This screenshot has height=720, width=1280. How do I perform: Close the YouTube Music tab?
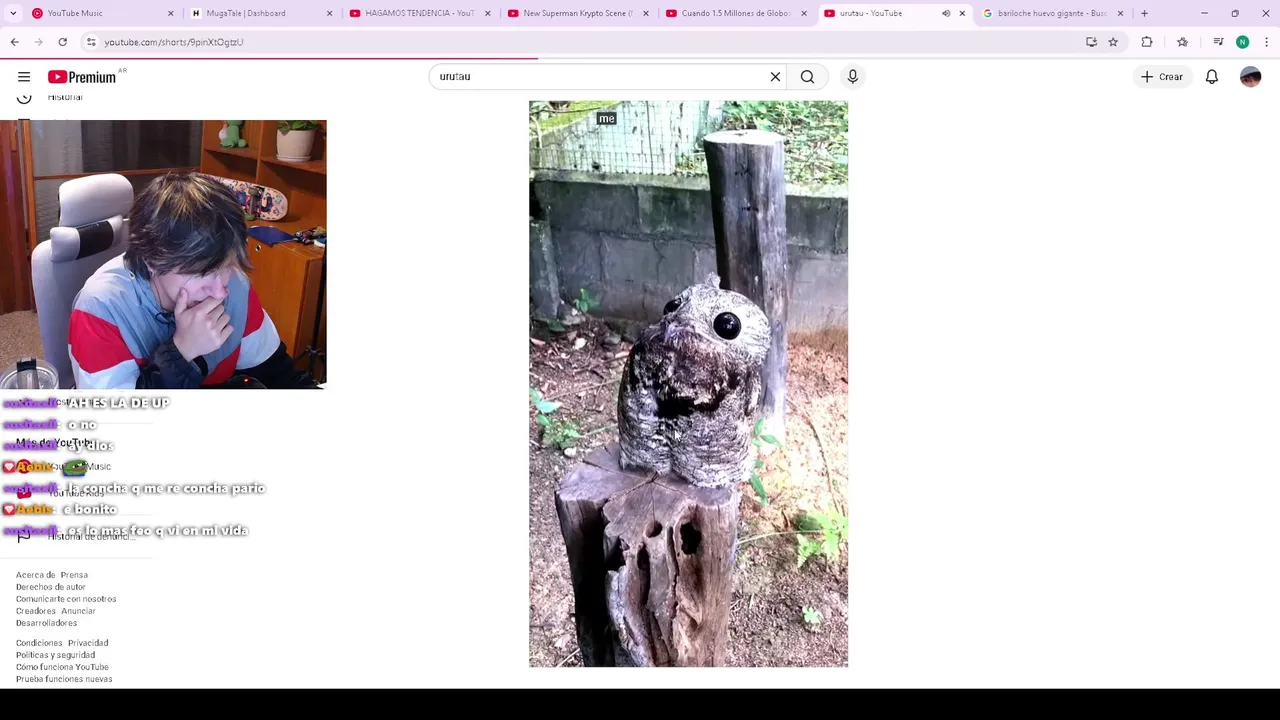pos(170,13)
